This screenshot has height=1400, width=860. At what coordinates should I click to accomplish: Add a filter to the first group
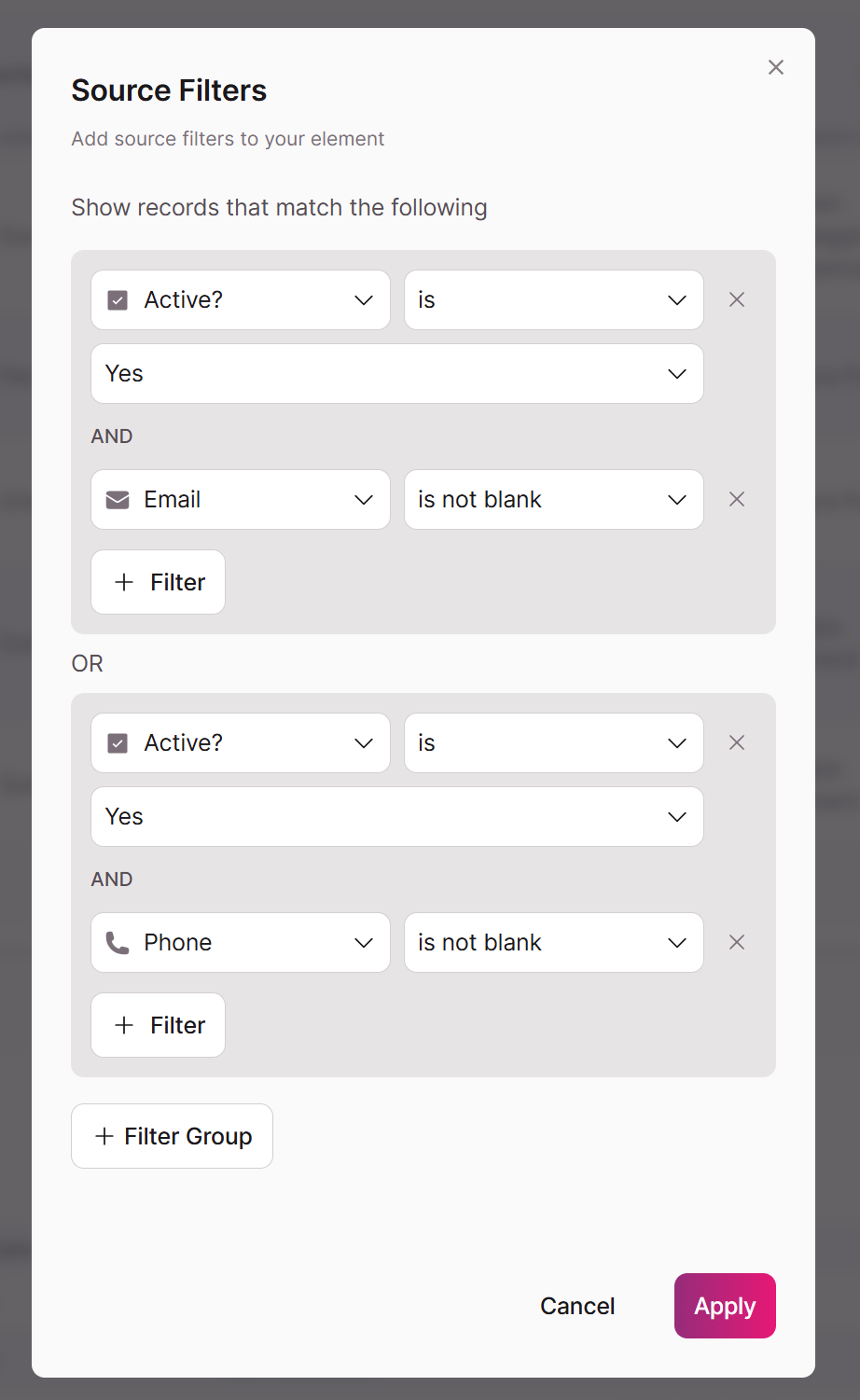tap(159, 582)
